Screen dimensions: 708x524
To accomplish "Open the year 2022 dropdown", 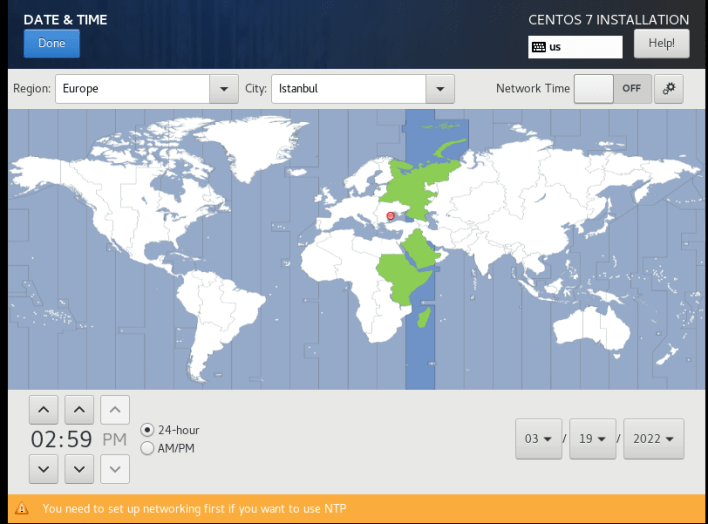I will click(x=653, y=439).
